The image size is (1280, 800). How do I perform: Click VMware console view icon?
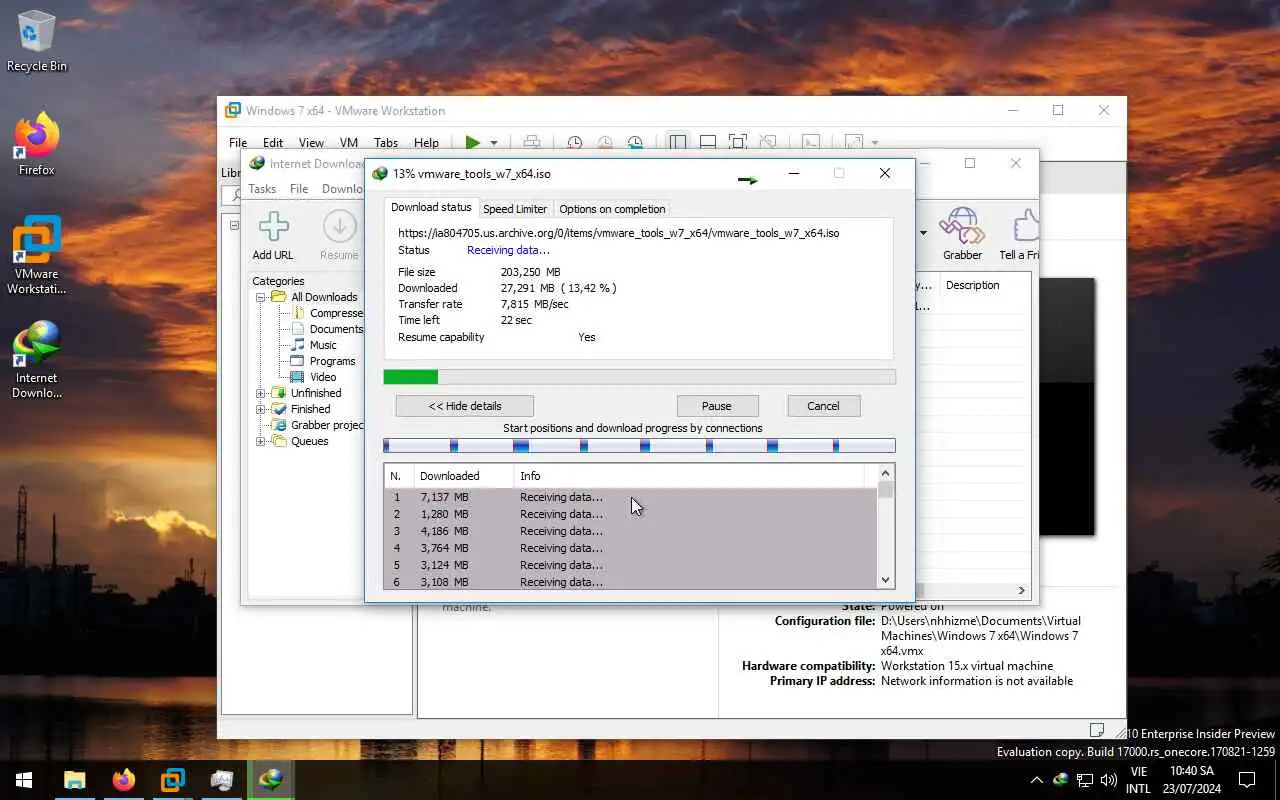[811, 143]
